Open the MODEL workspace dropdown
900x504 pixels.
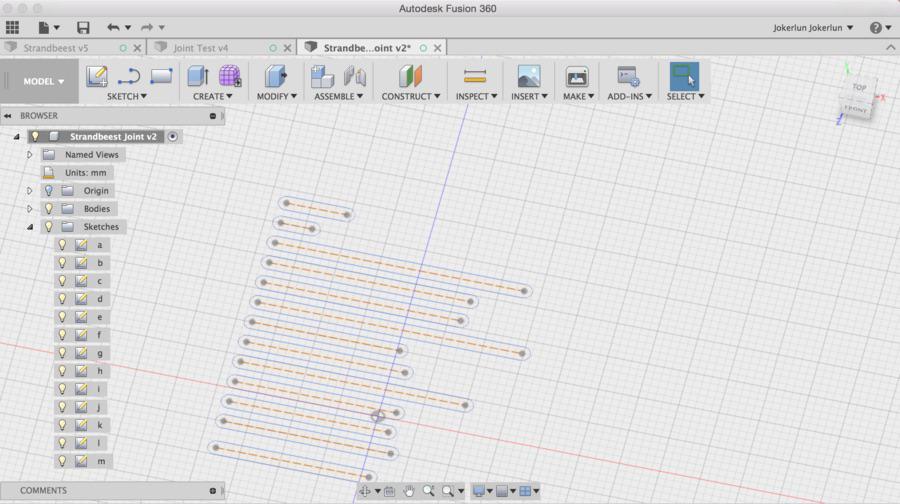coord(43,82)
